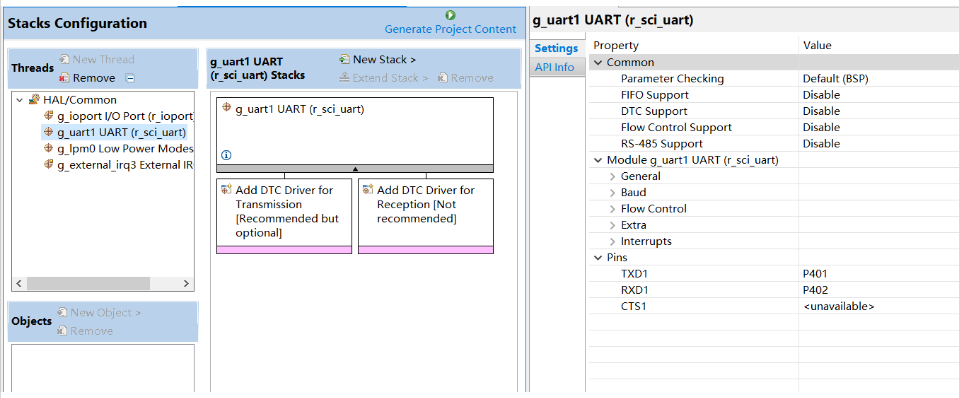960x398 pixels.
Task: Expand the Interrupts property section
Action: coord(612,241)
